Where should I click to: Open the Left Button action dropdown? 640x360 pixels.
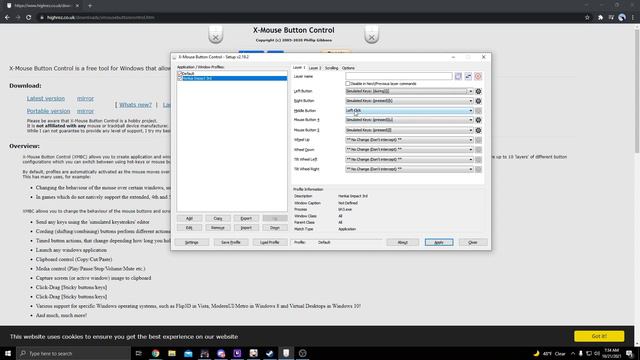(x=409, y=91)
